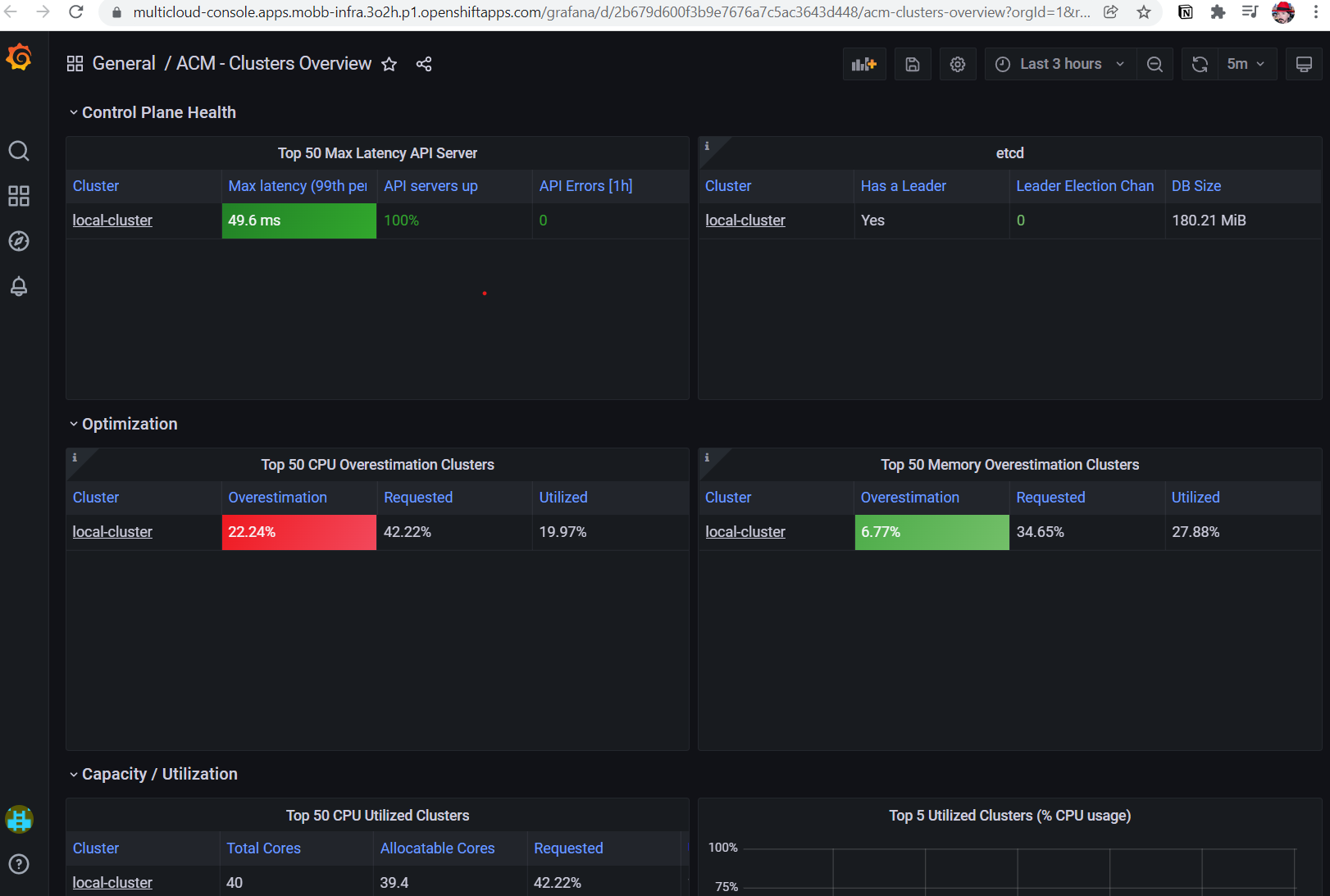Viewport: 1330px width, 896px height.
Task: Open dashboard settings gear
Action: 957,63
